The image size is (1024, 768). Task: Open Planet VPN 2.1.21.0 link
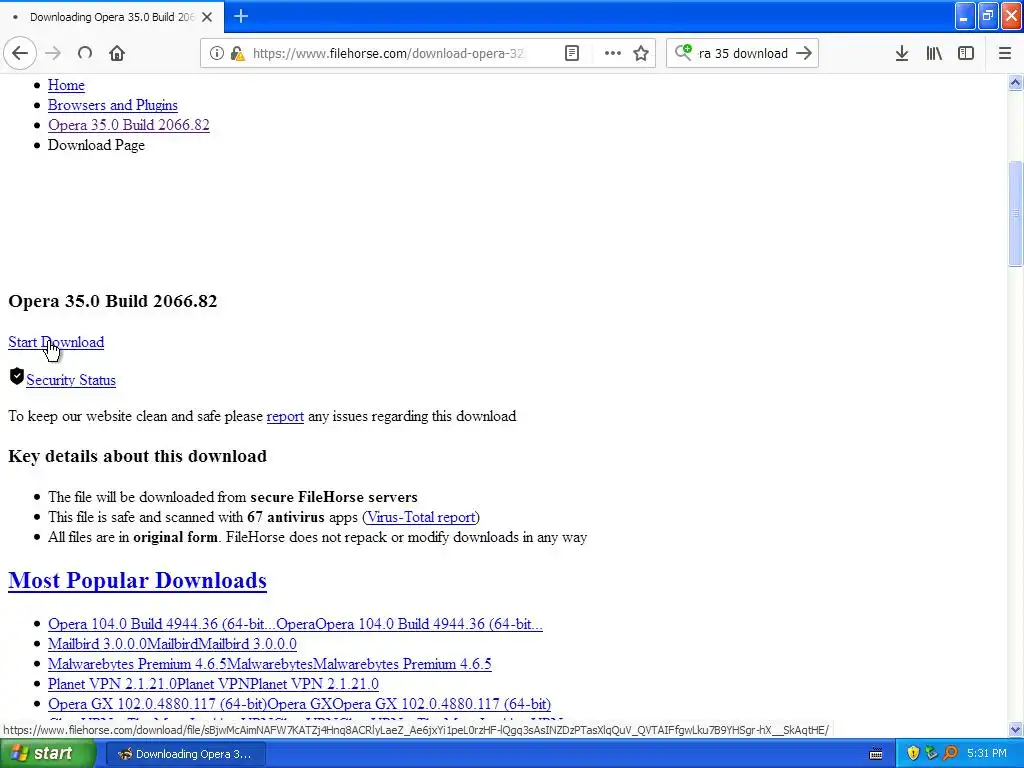tap(213, 684)
